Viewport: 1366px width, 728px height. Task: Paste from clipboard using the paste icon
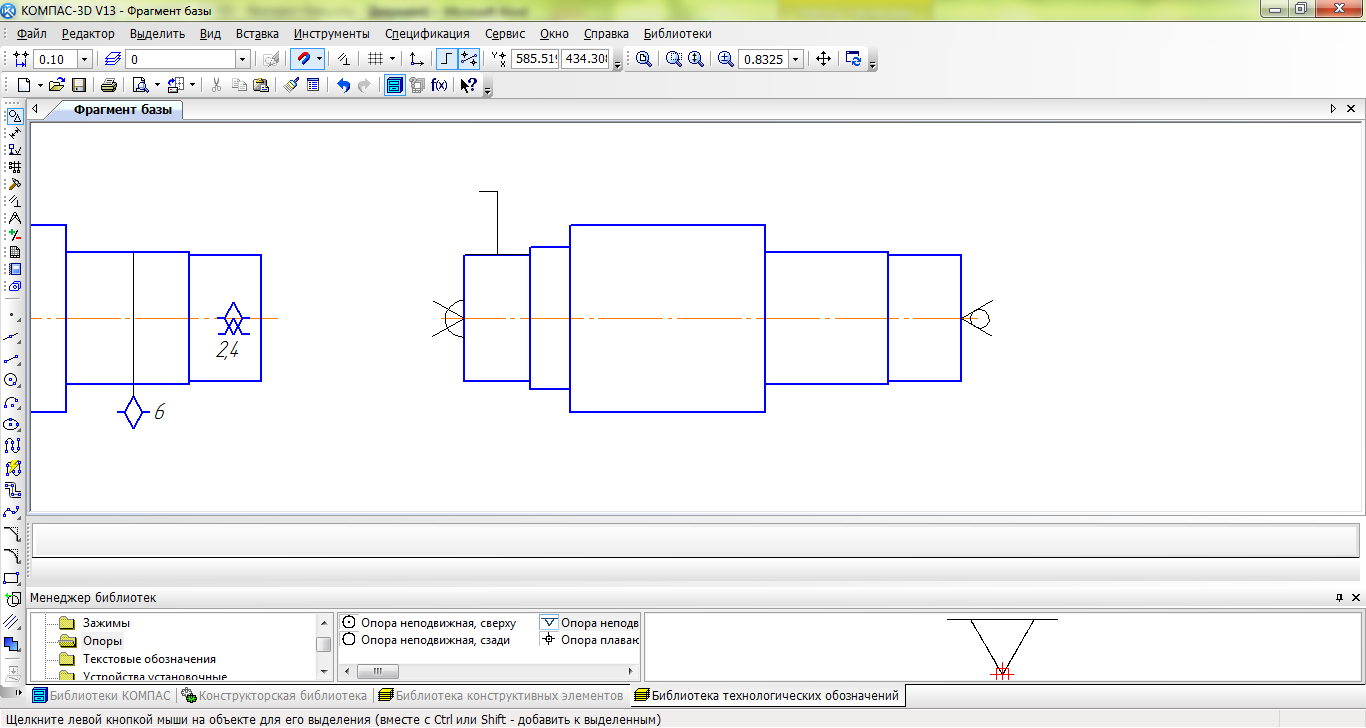(261, 86)
